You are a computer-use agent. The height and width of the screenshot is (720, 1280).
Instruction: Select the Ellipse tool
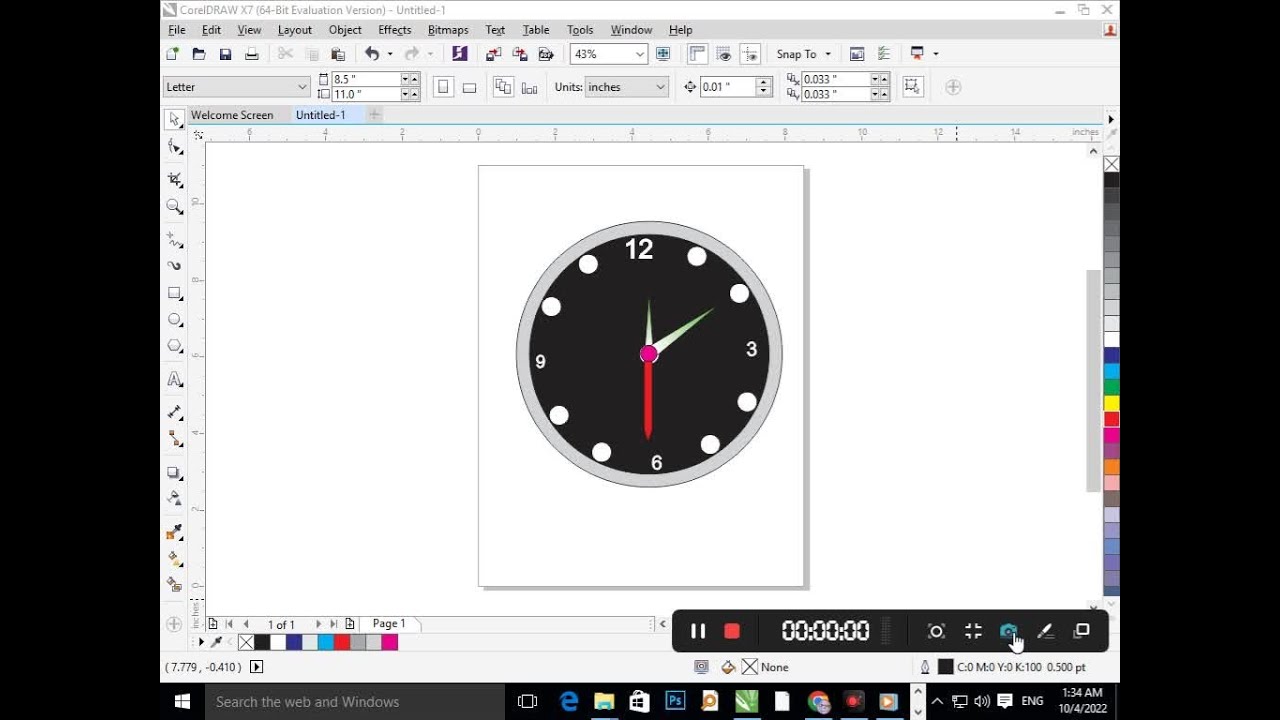pyautogui.click(x=175, y=320)
